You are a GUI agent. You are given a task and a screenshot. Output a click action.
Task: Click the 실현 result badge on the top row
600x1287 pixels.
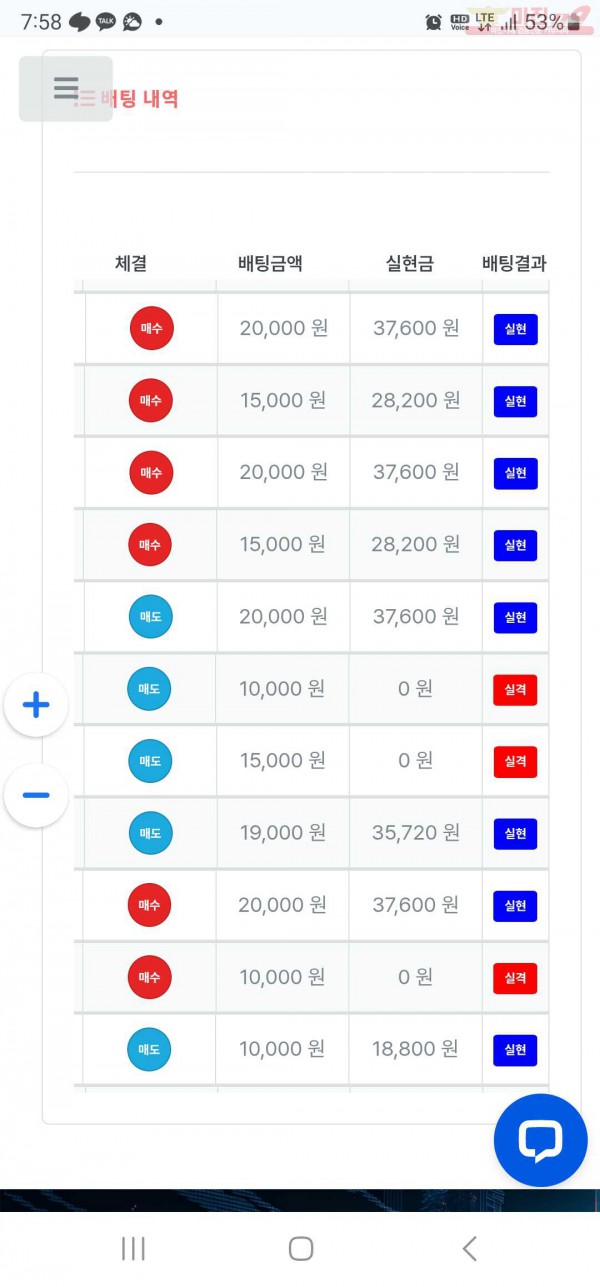(x=514, y=329)
